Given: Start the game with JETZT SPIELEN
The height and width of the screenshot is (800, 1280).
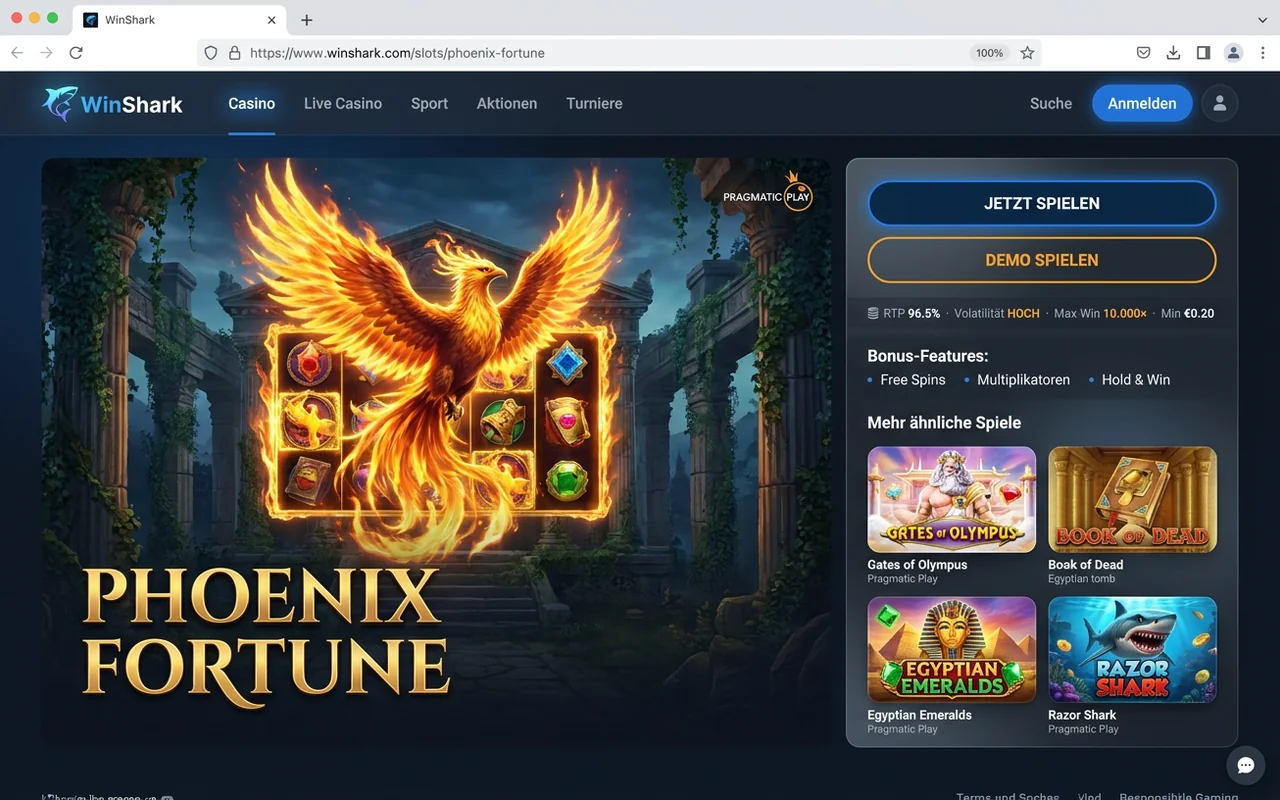Looking at the screenshot, I should tap(1042, 203).
